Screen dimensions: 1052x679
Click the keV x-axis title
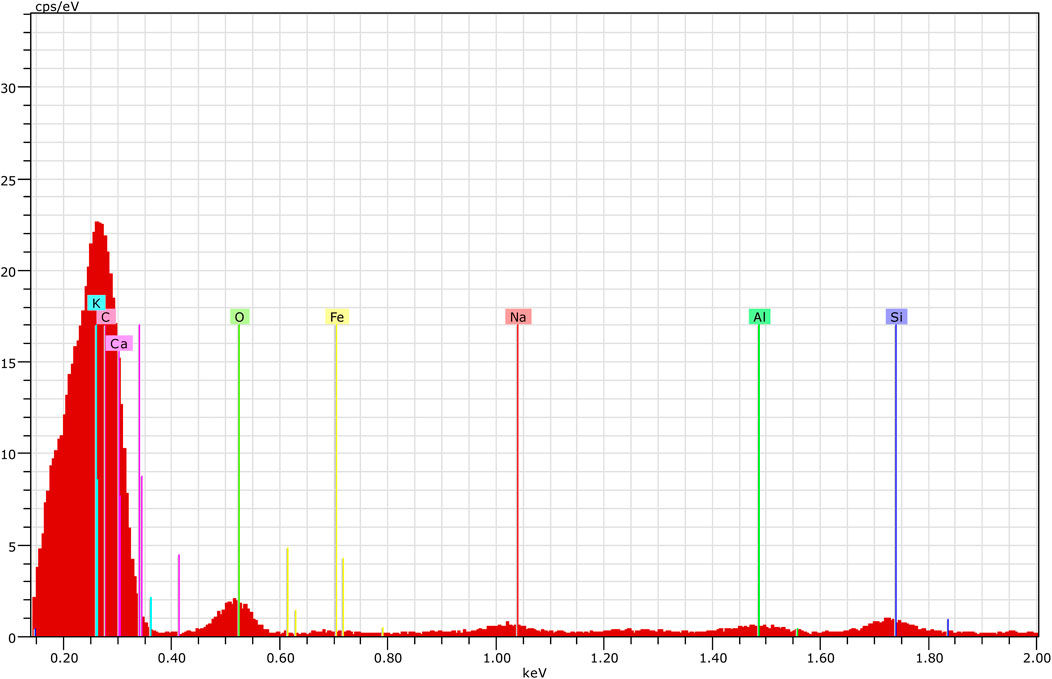point(534,672)
